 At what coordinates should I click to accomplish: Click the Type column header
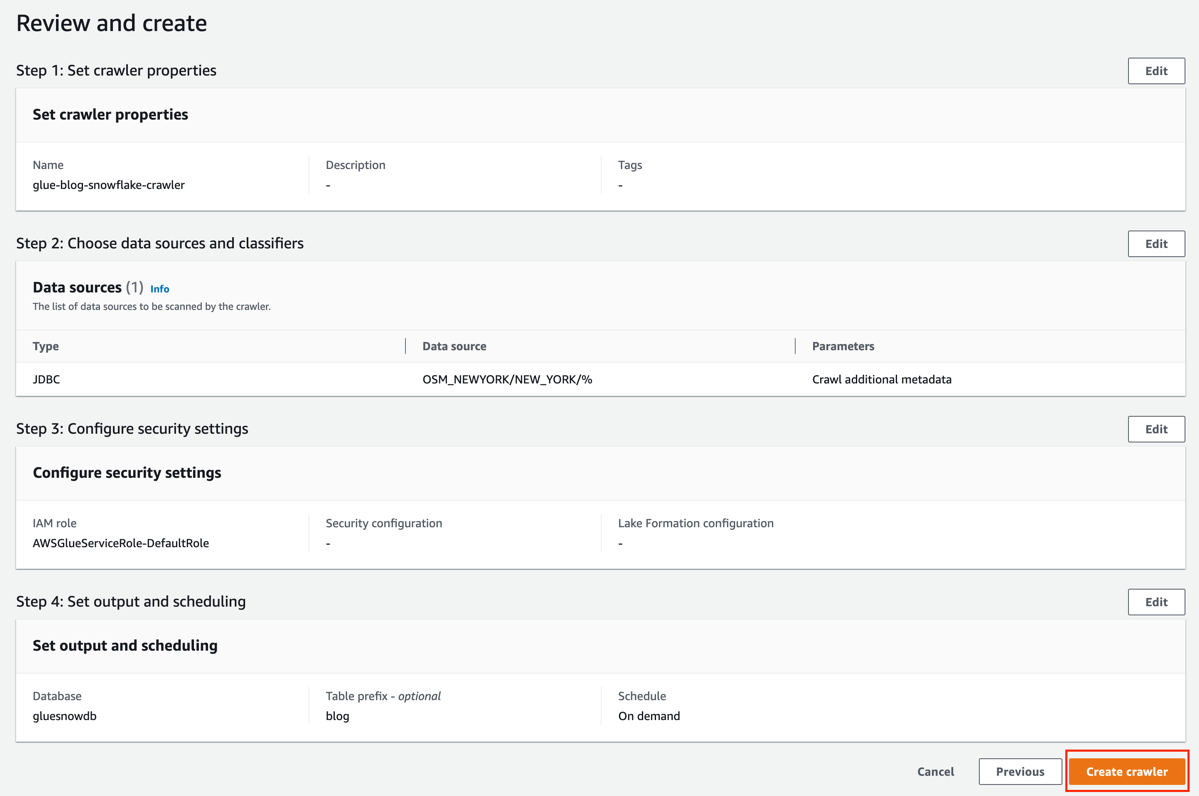[46, 346]
